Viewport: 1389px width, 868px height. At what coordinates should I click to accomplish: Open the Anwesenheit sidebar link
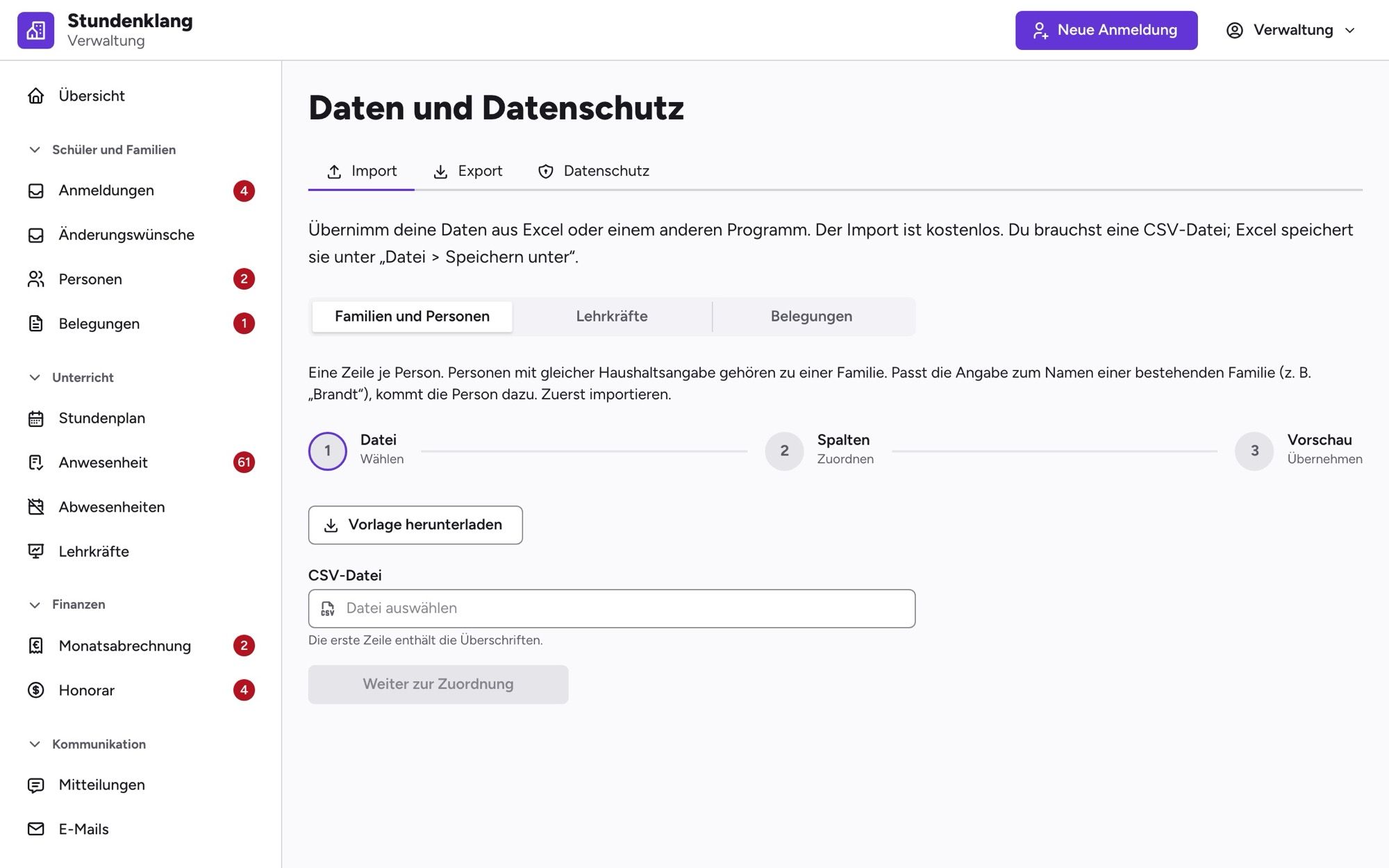tap(140, 462)
